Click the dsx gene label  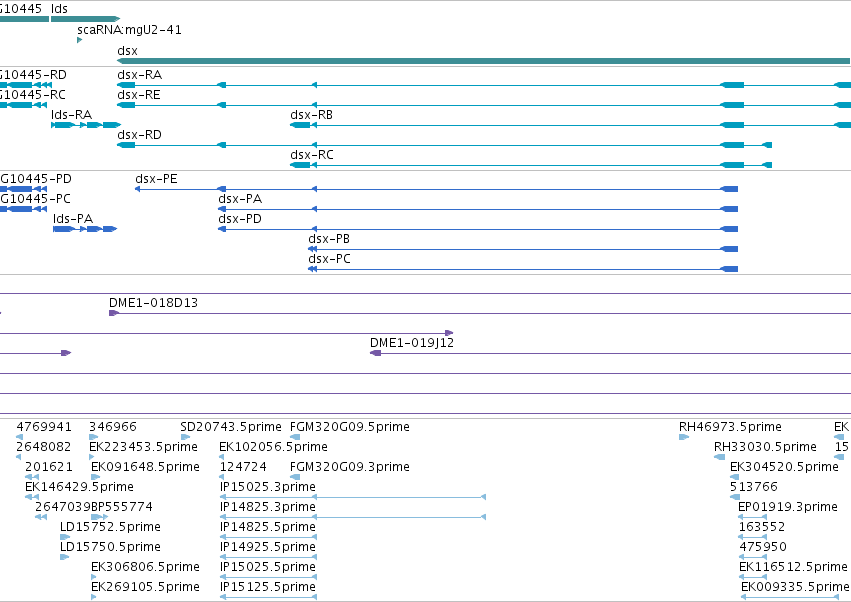coord(127,50)
